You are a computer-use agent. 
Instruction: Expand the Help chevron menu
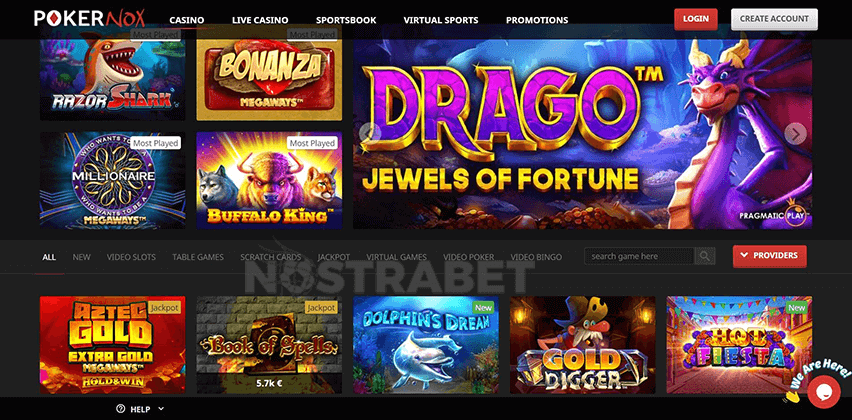coord(161,409)
